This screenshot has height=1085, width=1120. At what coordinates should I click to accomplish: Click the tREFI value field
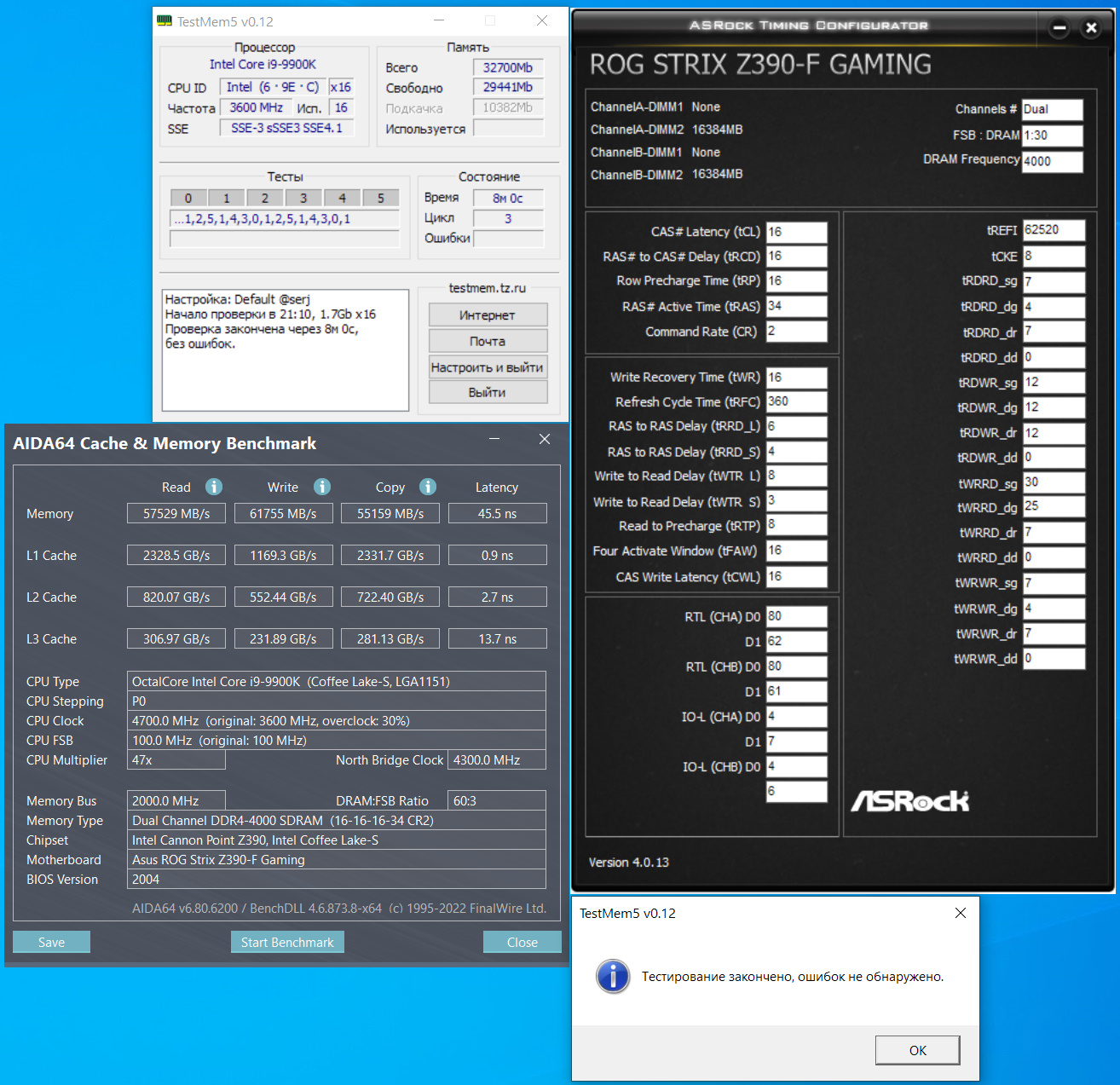[1054, 230]
